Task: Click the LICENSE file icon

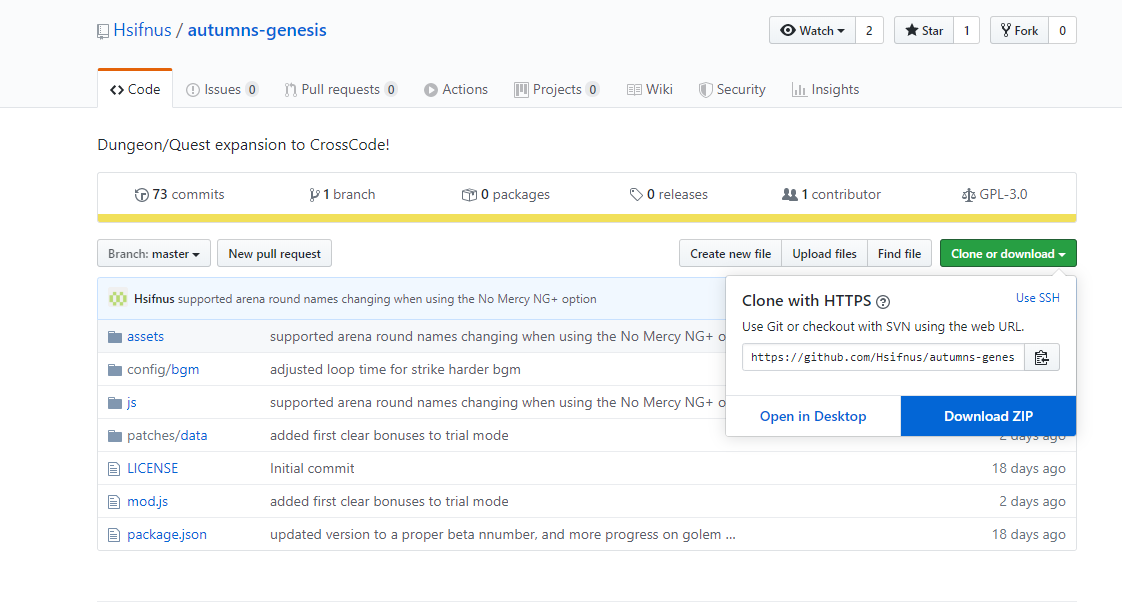Action: click(115, 469)
